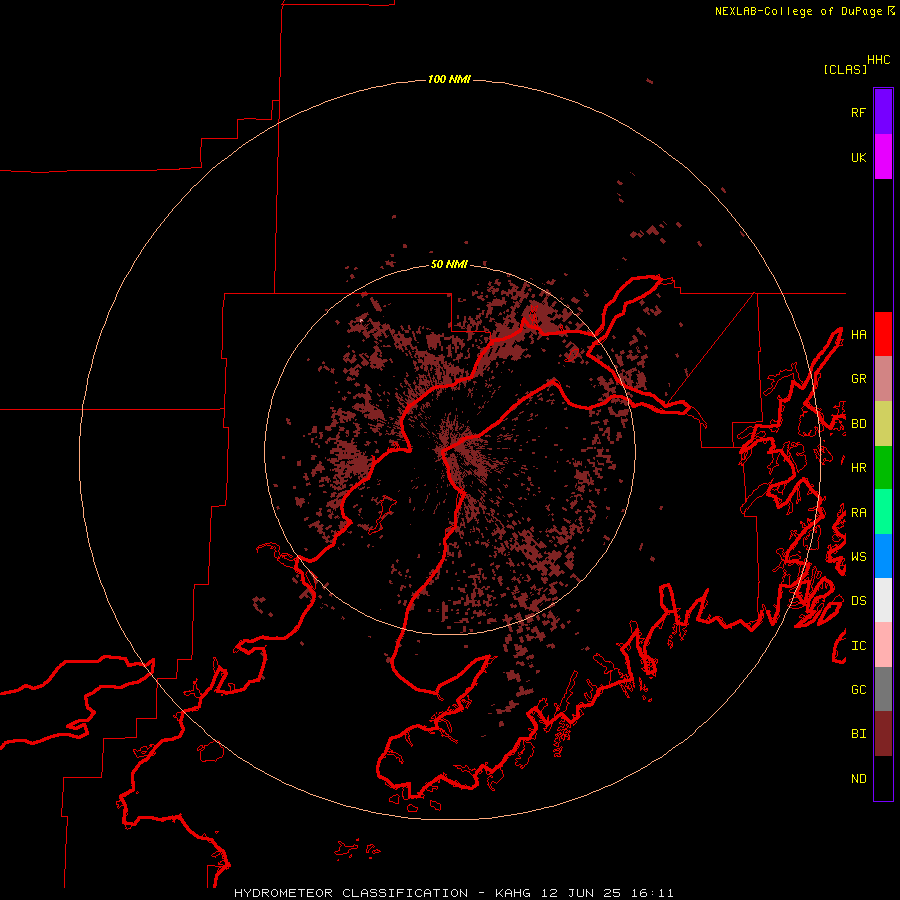Viewport: 900px width, 900px height.
Task: Click the HR green legend color swatch
Action: point(883,468)
